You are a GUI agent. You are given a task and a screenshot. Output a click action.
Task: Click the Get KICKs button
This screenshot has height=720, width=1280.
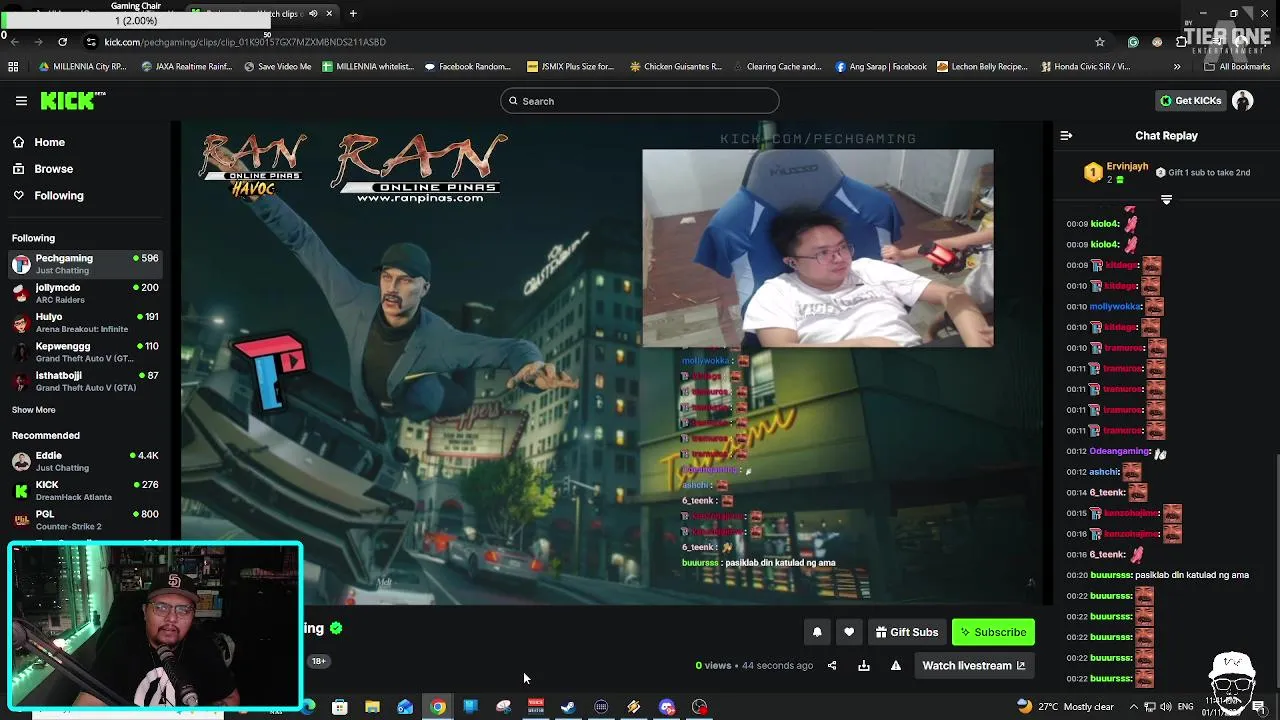pyautogui.click(x=1190, y=101)
